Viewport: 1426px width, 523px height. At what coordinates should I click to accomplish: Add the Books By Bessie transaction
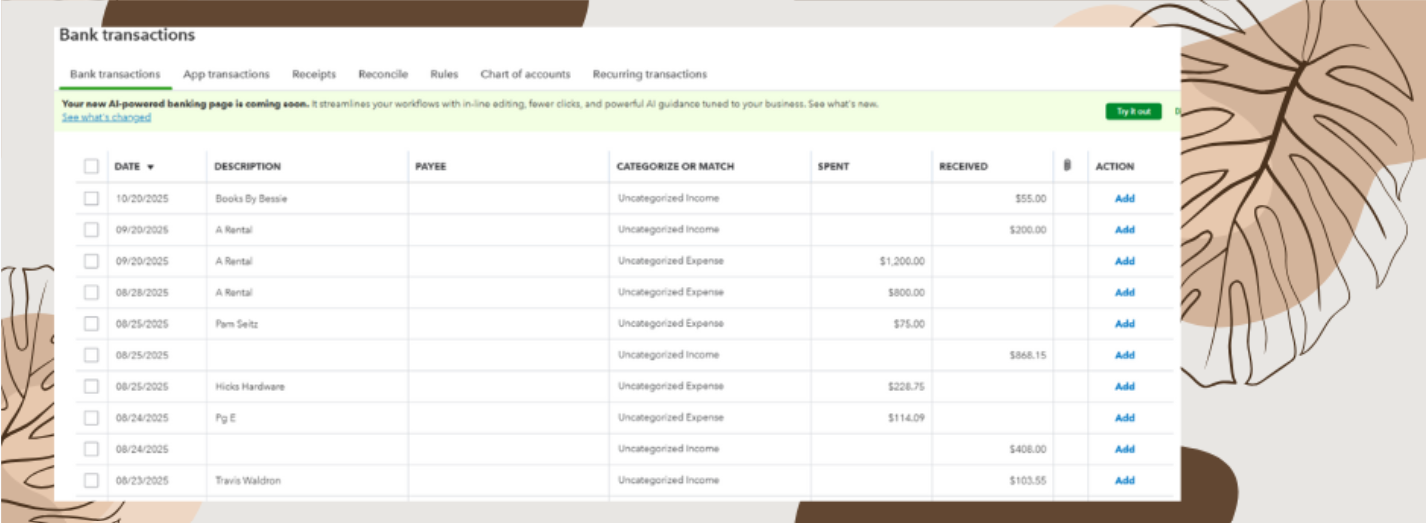1125,198
